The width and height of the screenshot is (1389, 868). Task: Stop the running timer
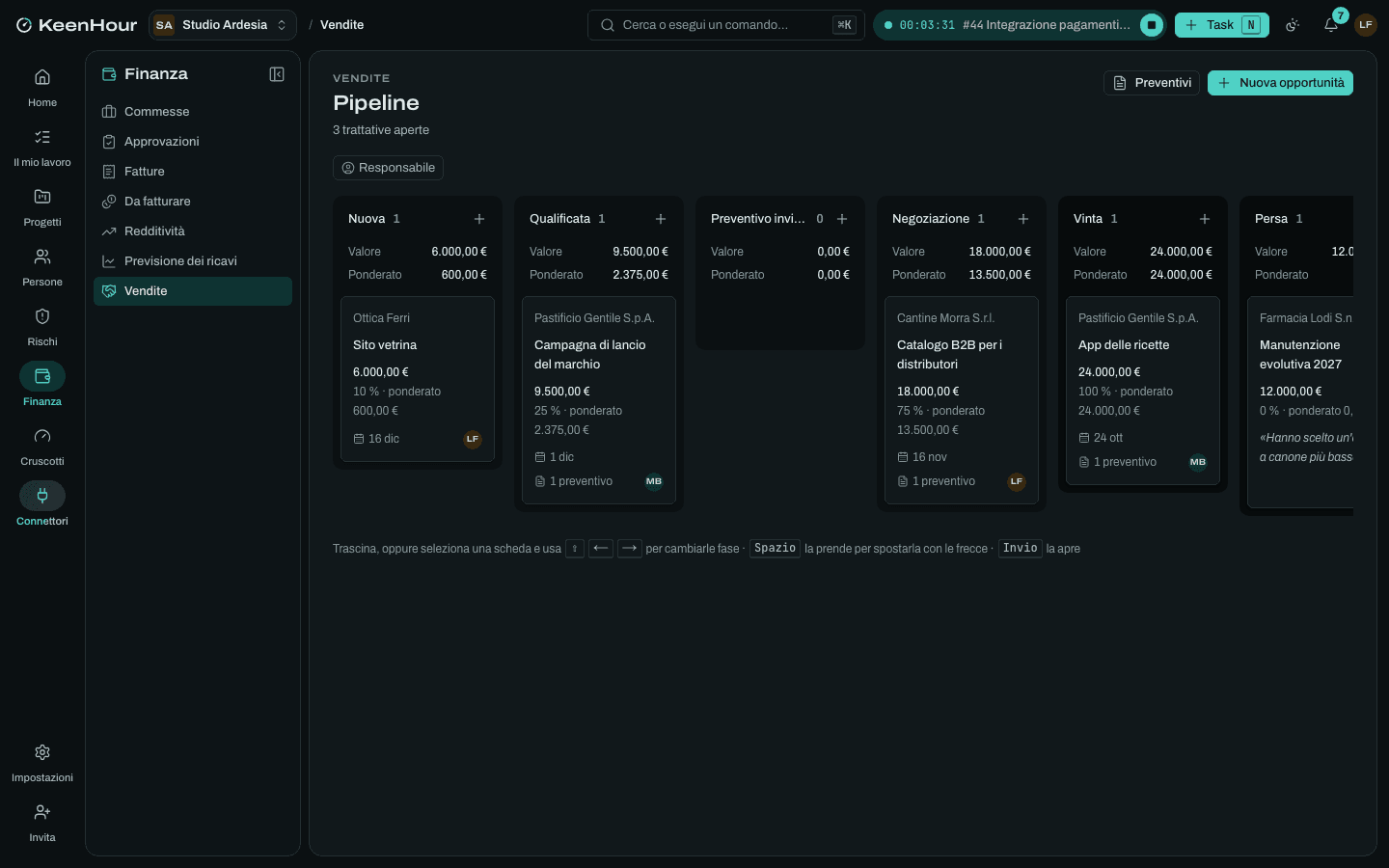pos(1152,25)
